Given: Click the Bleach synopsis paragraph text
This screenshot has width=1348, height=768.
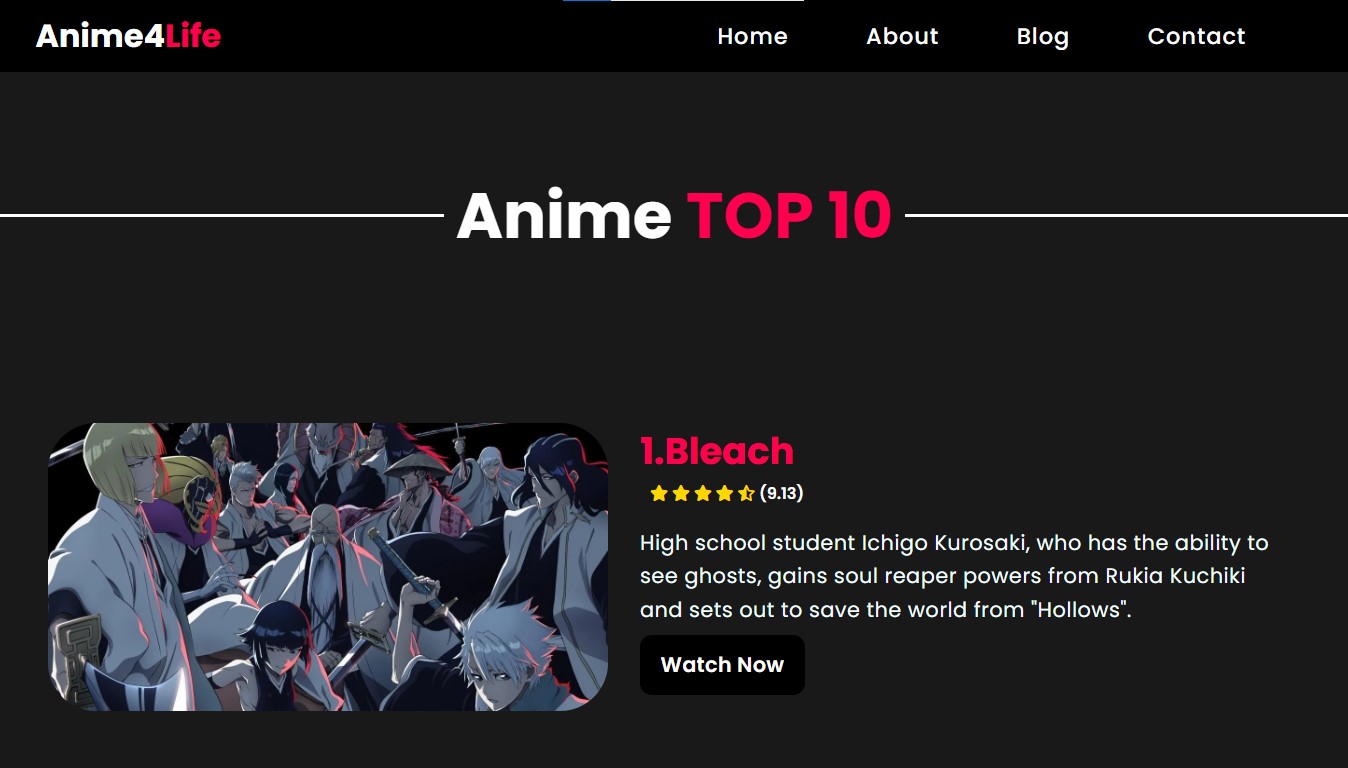Looking at the screenshot, I should (955, 576).
